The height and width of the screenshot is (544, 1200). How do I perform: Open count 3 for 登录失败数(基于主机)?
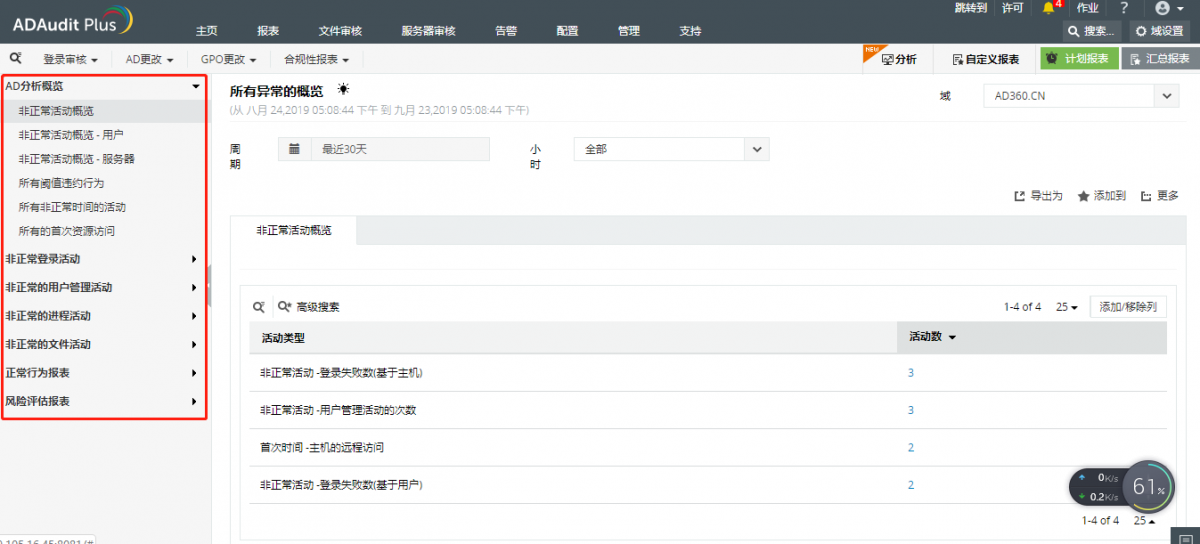pyautogui.click(x=911, y=373)
